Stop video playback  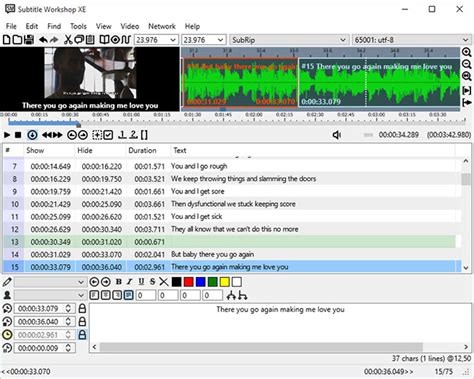tap(18, 135)
